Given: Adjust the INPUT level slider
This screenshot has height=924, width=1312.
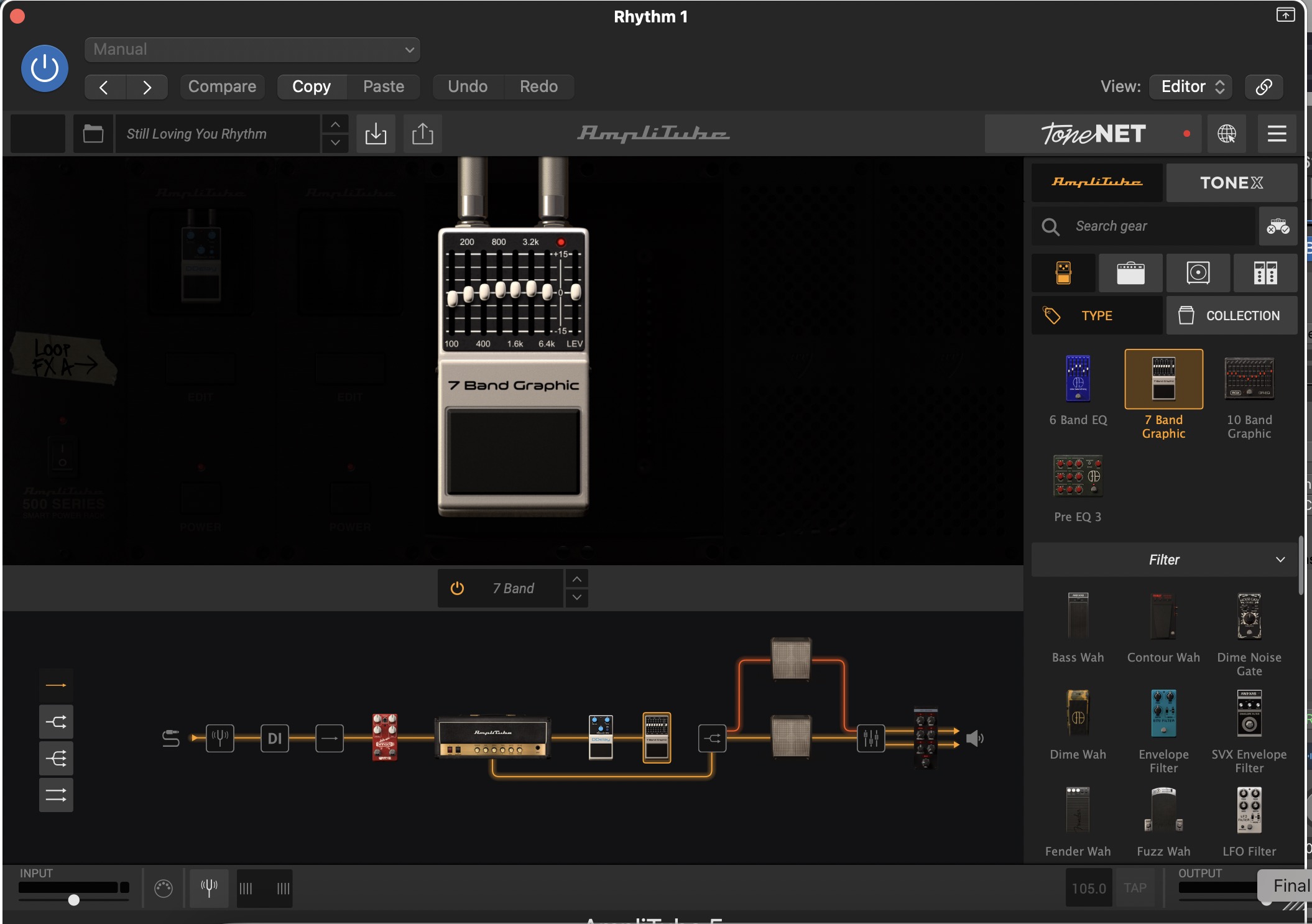Looking at the screenshot, I should [74, 900].
